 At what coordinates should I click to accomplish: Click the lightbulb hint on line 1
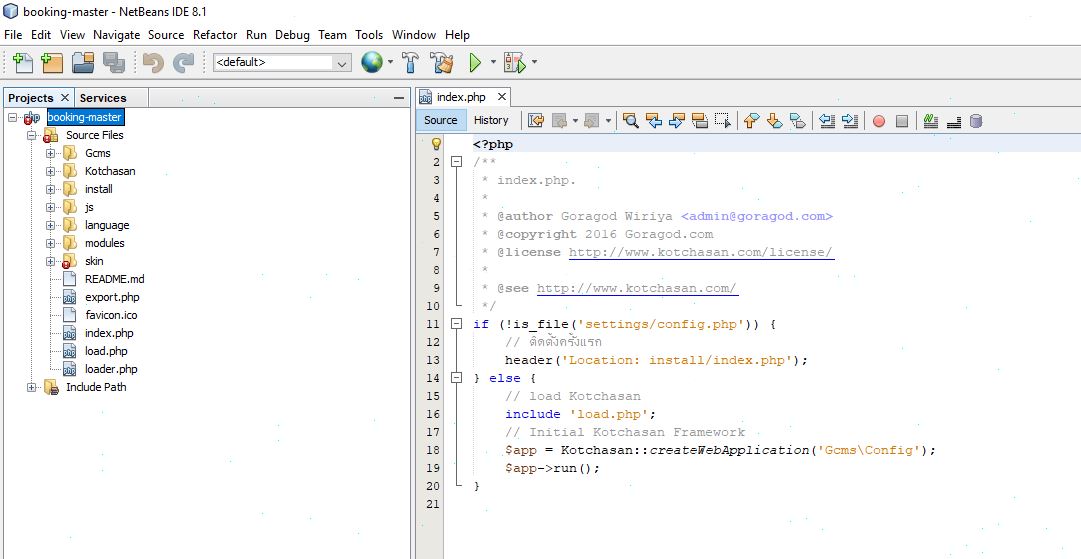[x=436, y=144]
